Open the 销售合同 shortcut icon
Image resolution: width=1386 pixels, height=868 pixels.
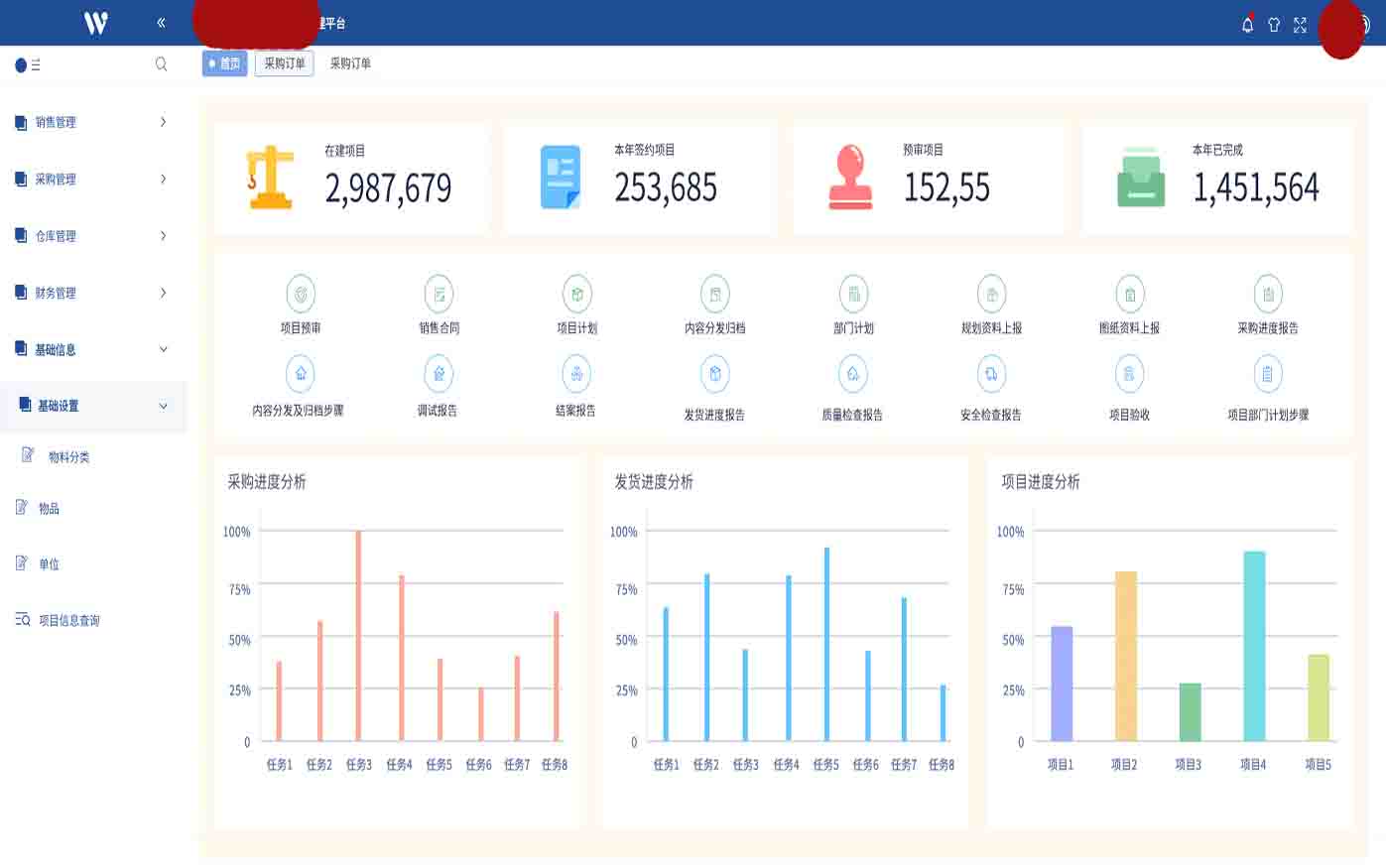pyautogui.click(x=439, y=295)
